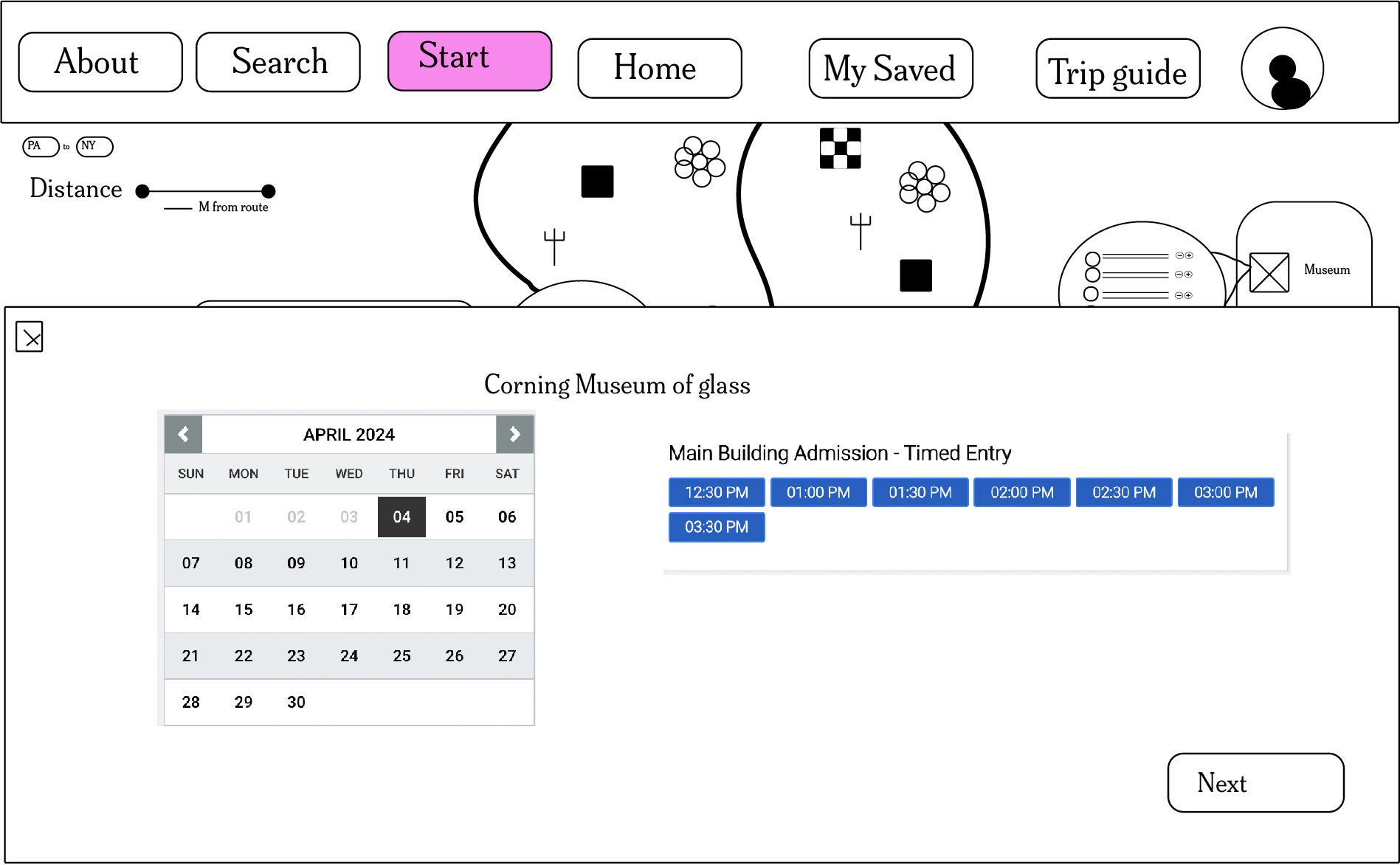The width and height of the screenshot is (1400, 865).
Task: Select April 15 in the calendar
Action: tap(244, 610)
